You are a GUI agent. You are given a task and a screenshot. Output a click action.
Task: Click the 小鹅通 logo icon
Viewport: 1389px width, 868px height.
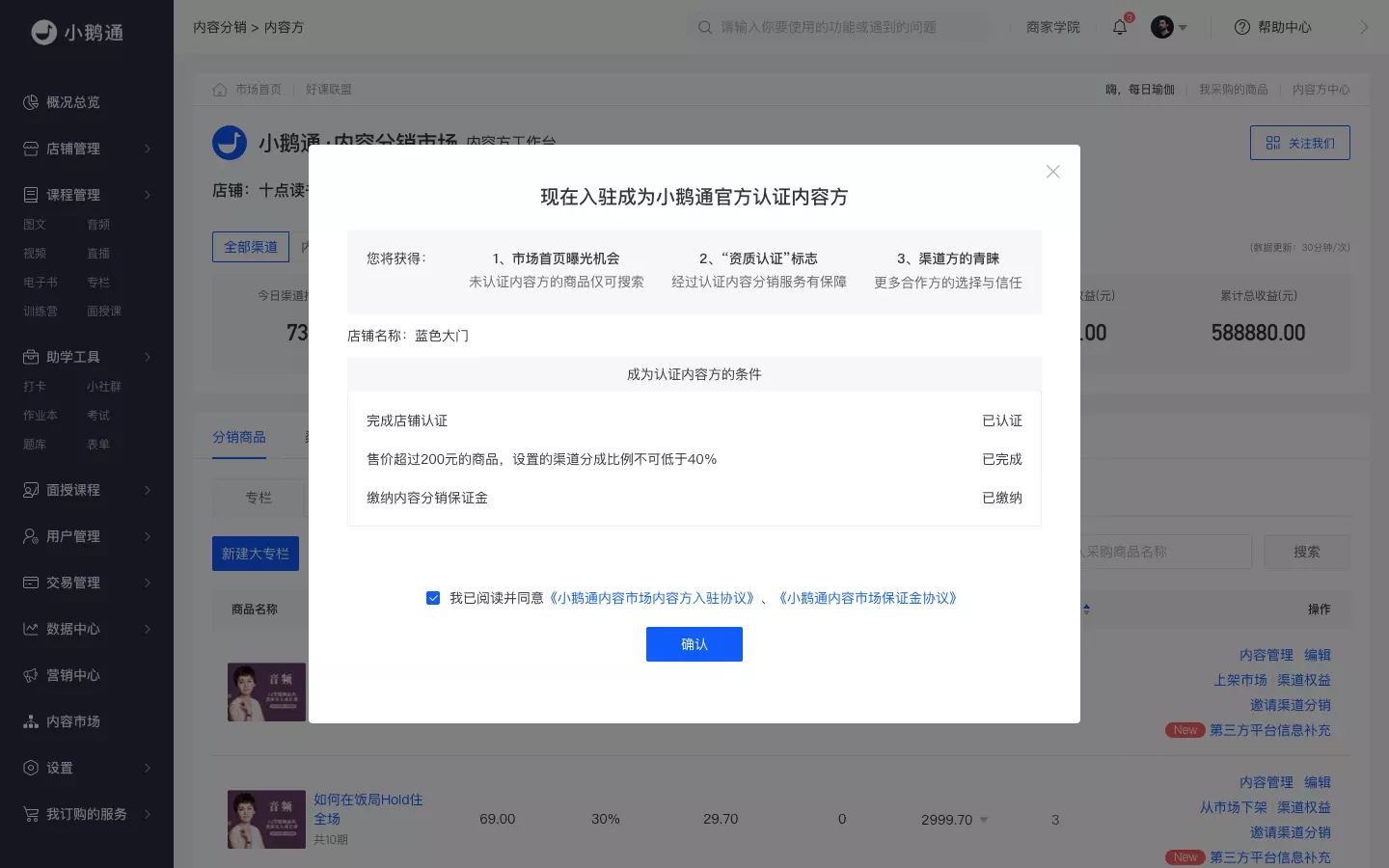[x=44, y=32]
